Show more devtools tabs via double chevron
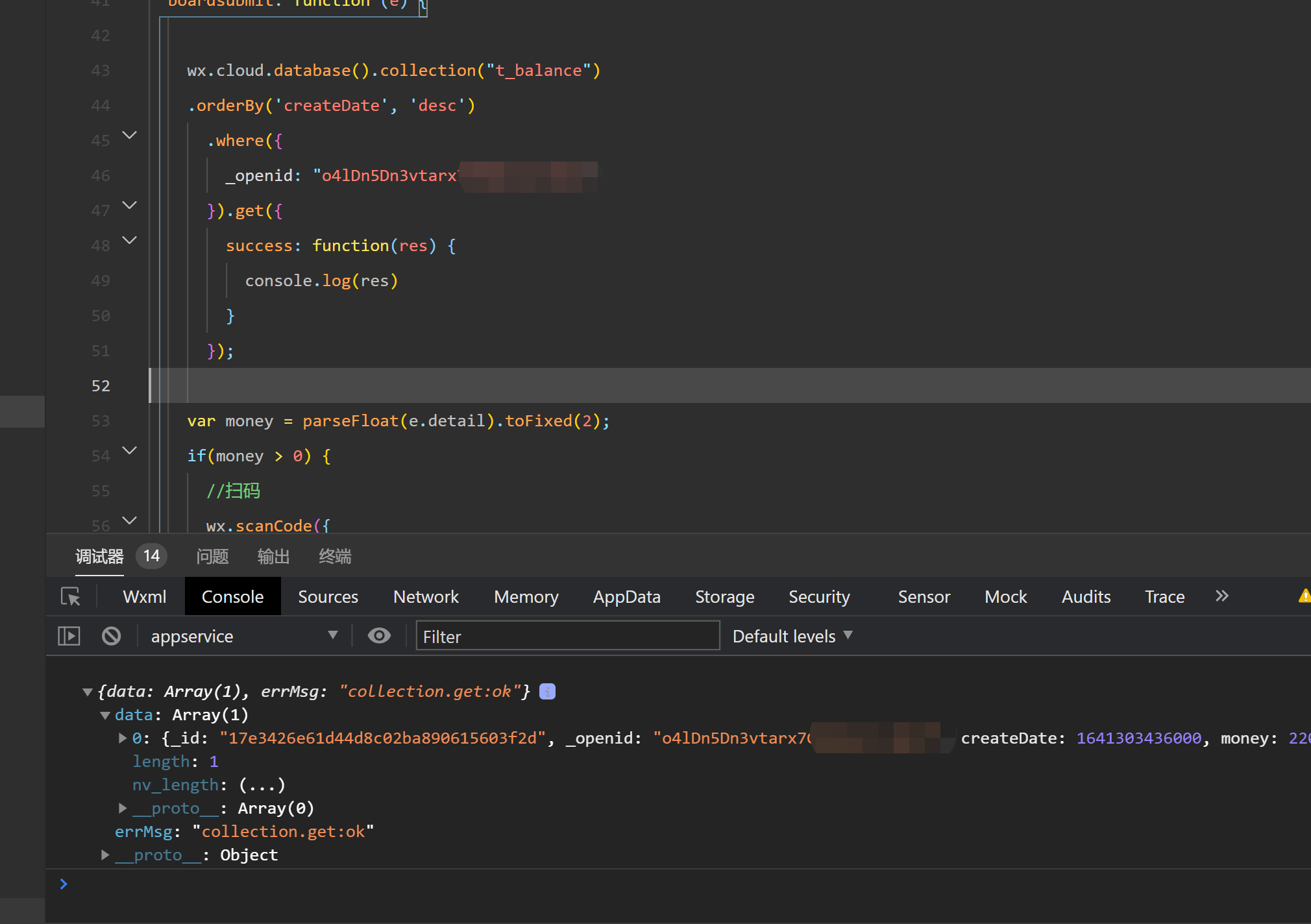The image size is (1311, 924). point(1222,596)
